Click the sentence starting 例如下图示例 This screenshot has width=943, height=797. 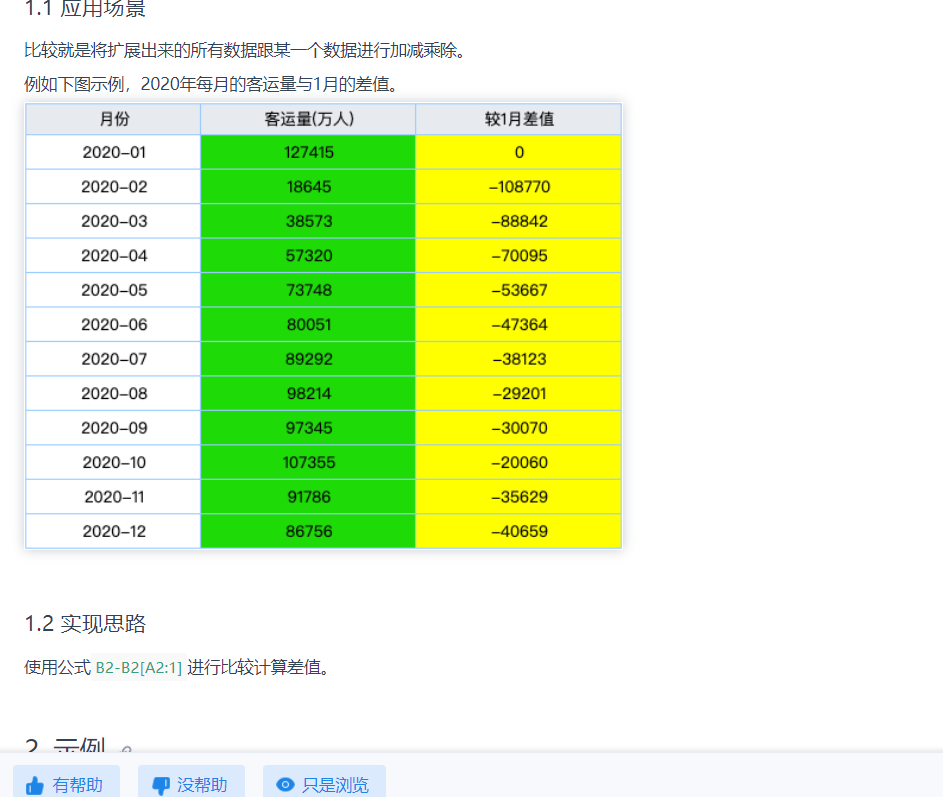coord(212,84)
